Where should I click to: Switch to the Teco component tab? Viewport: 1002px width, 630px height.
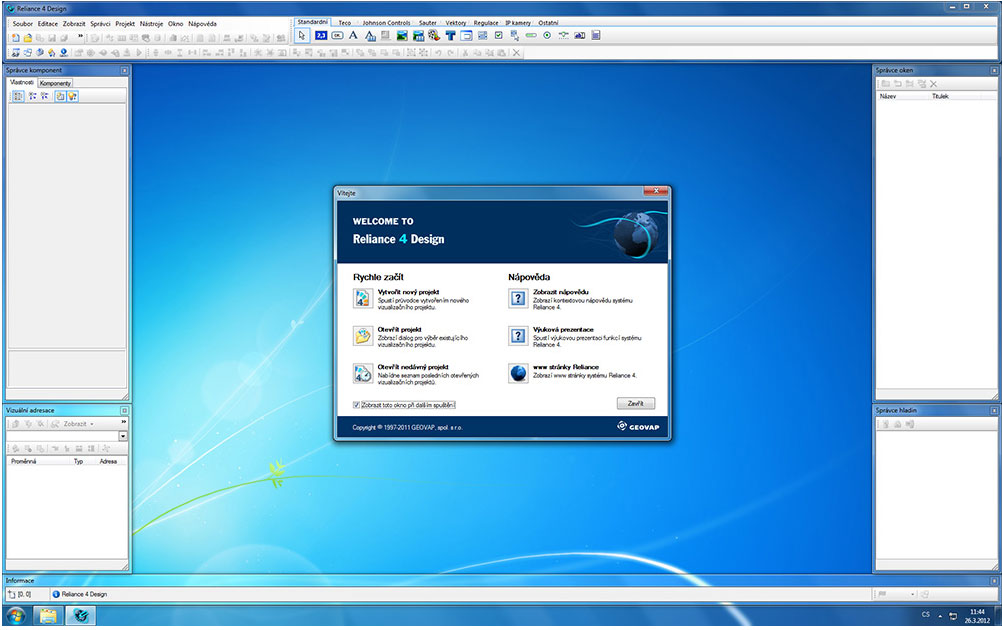click(344, 22)
